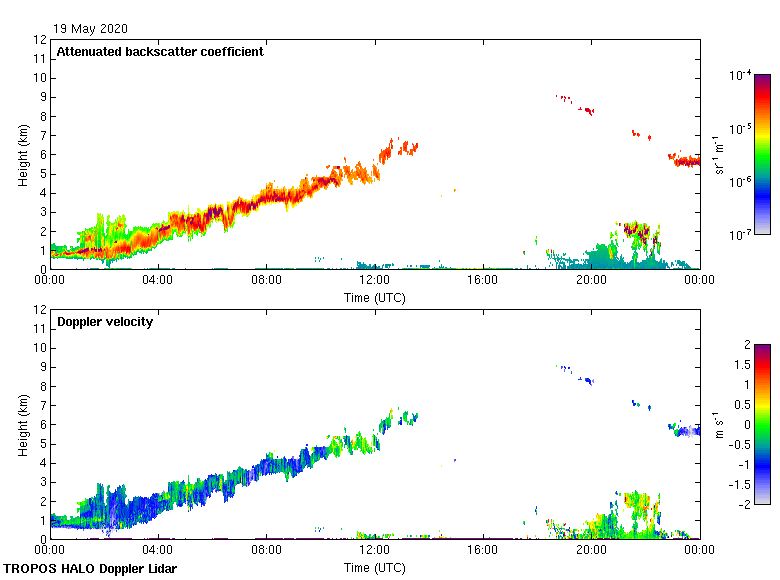
Task: Click the 16:00 tick label under bottom plot
Action: tap(482, 551)
